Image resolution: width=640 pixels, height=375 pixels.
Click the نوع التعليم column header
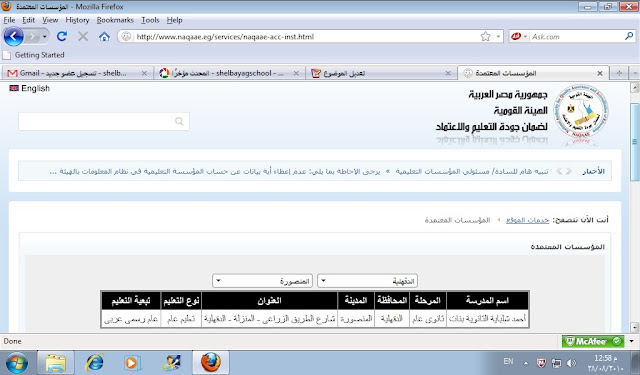tap(181, 301)
